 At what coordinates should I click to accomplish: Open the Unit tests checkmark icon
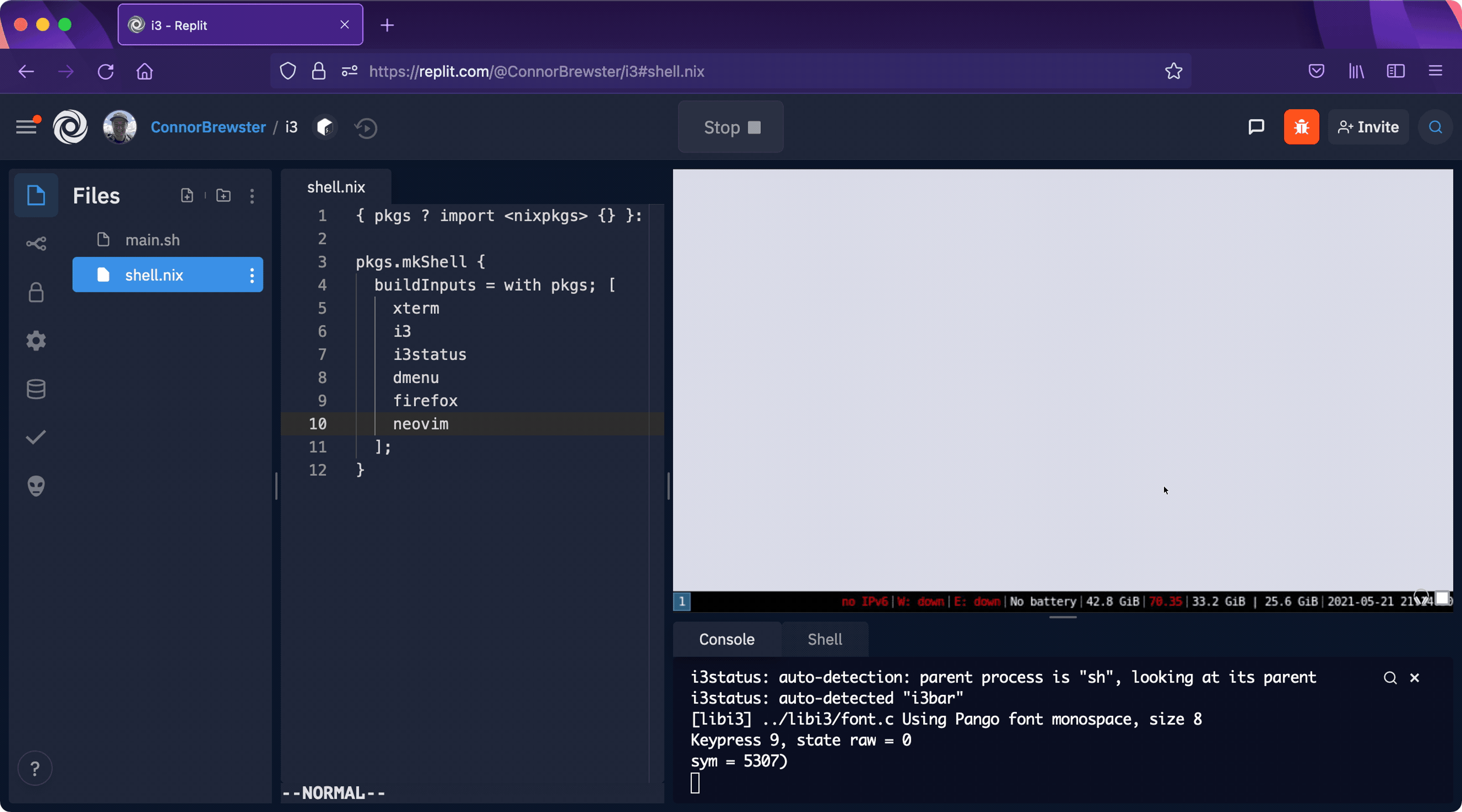36,437
